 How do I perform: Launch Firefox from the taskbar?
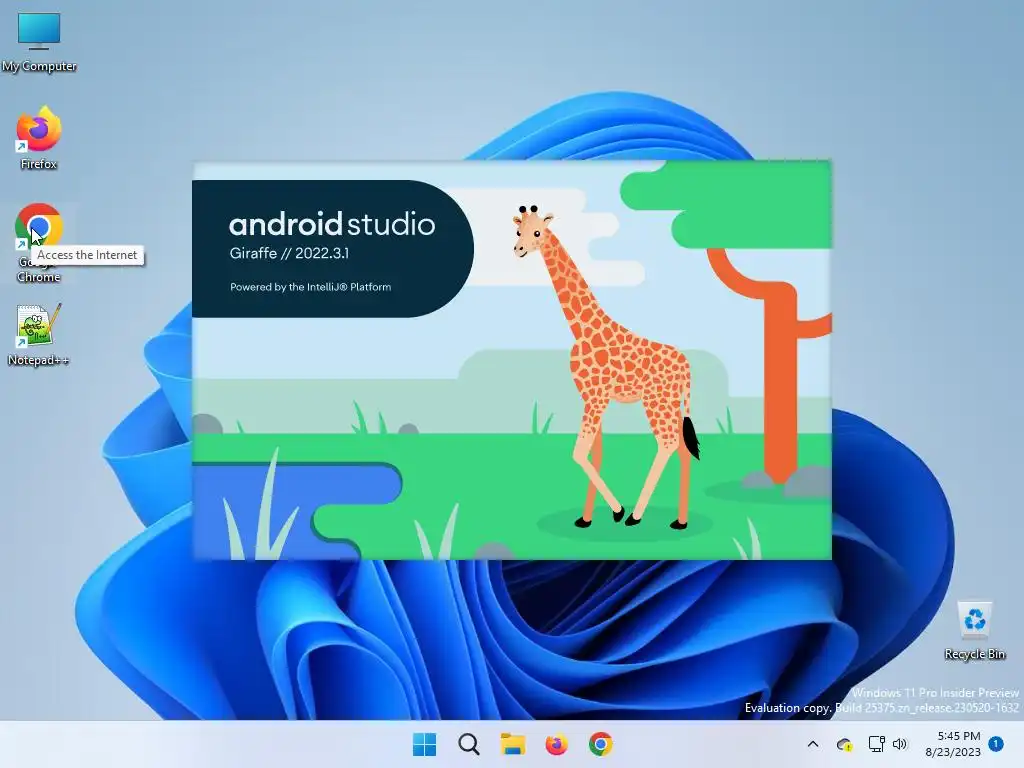(556, 744)
